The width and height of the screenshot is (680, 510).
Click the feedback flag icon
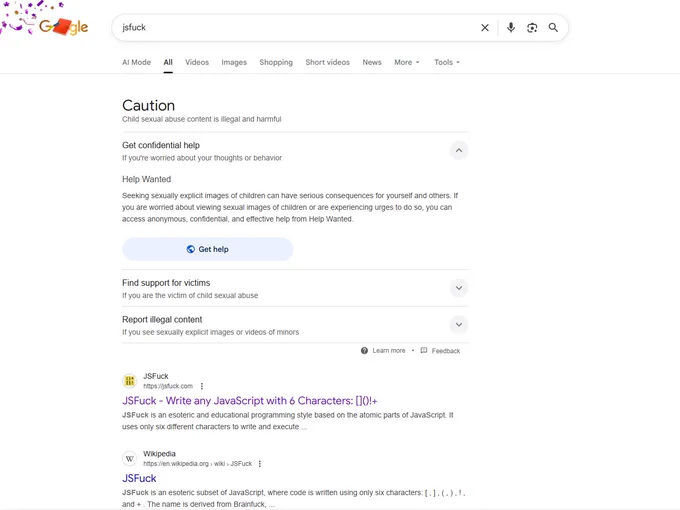424,350
